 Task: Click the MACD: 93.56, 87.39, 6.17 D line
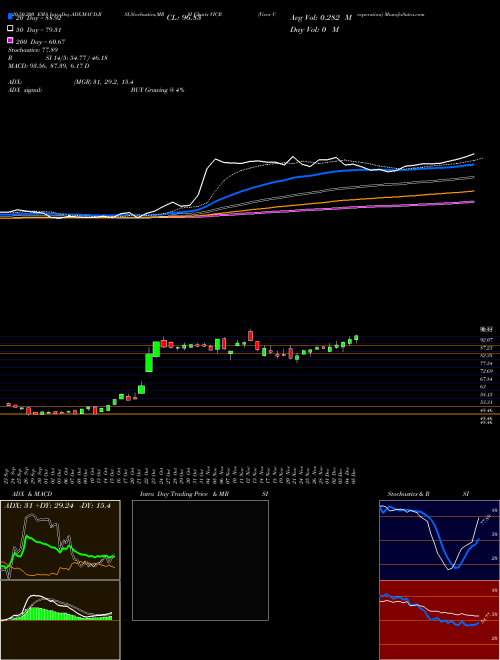[48, 66]
